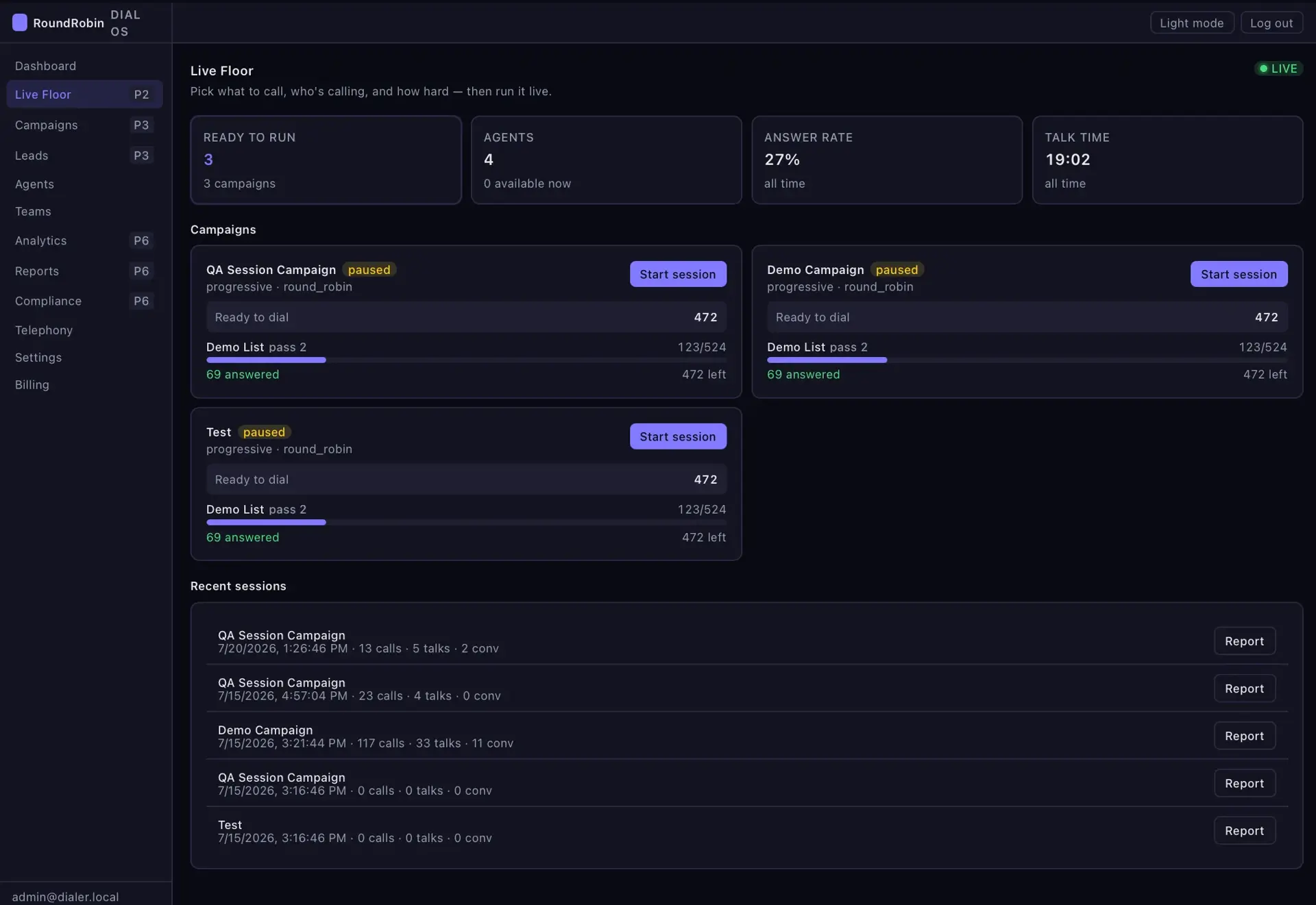Screen dimensions: 1316x905
Task: Click paused badge on Demo Campaign
Action: point(897,270)
